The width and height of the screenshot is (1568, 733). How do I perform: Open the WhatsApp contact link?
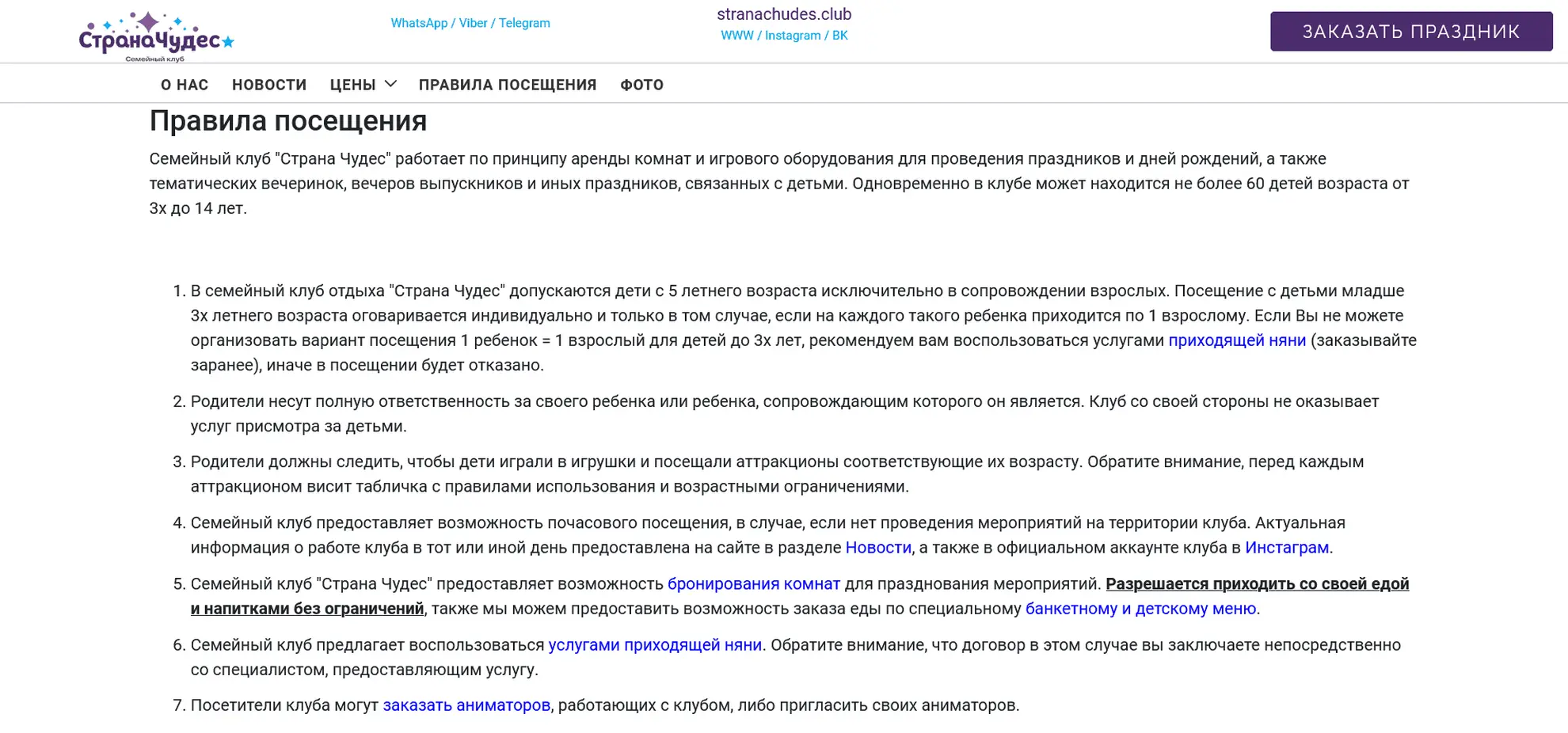coord(419,23)
